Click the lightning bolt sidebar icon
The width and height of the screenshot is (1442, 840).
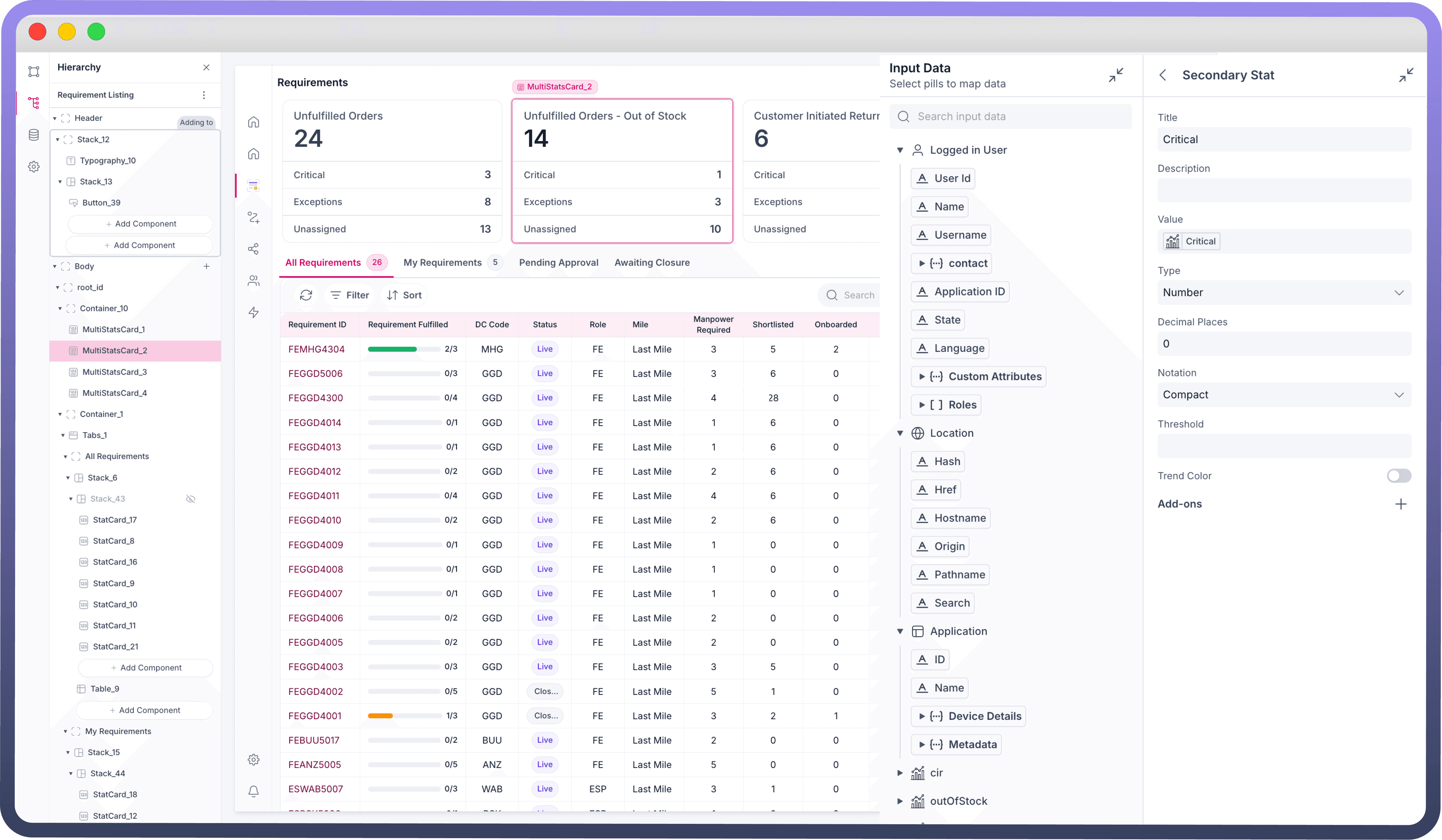coord(254,312)
